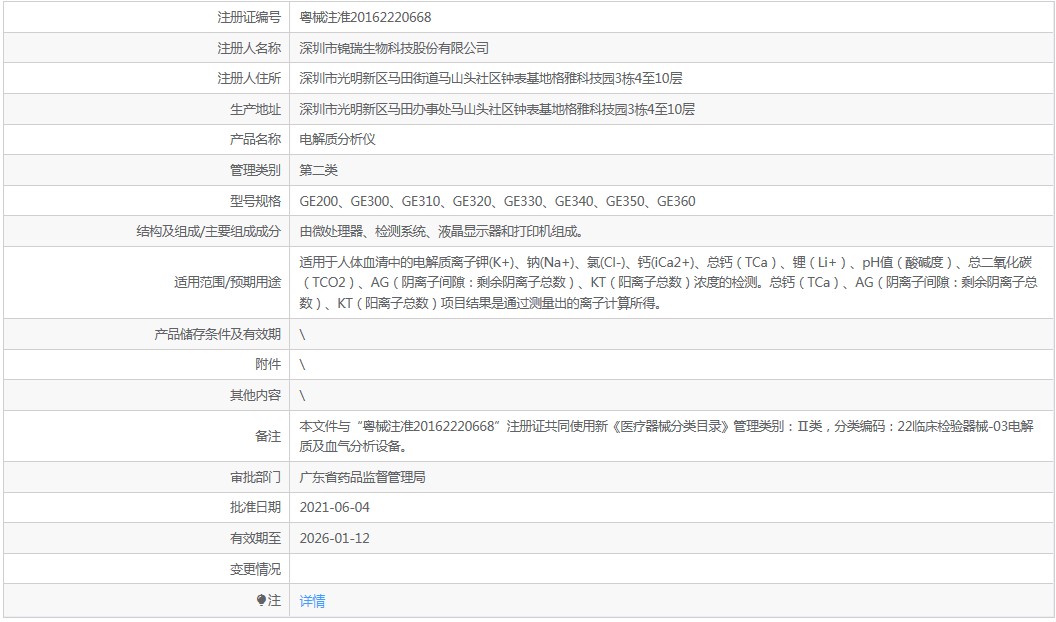Screen dimensions: 1056x622
Task: Select registration number 粤械注准20162220668
Action: click(365, 18)
